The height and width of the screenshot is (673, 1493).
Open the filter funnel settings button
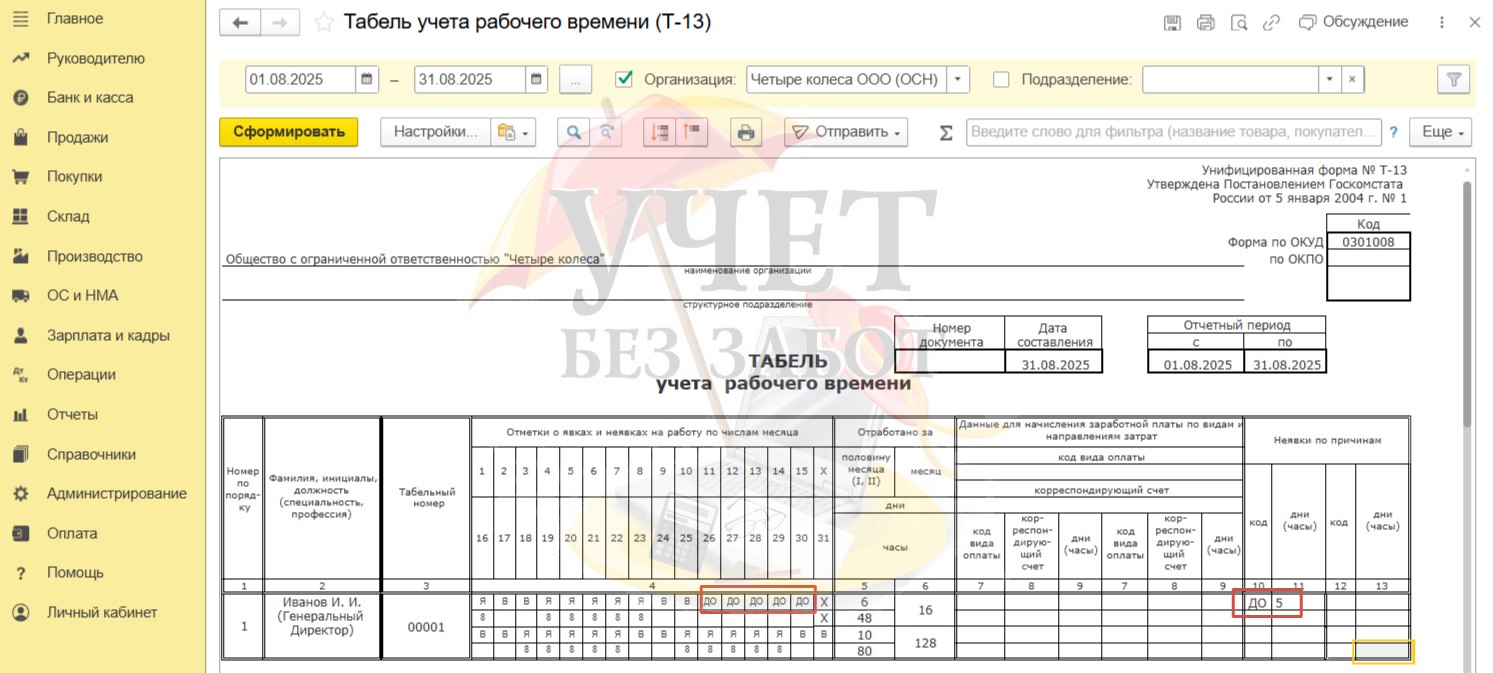click(1454, 79)
